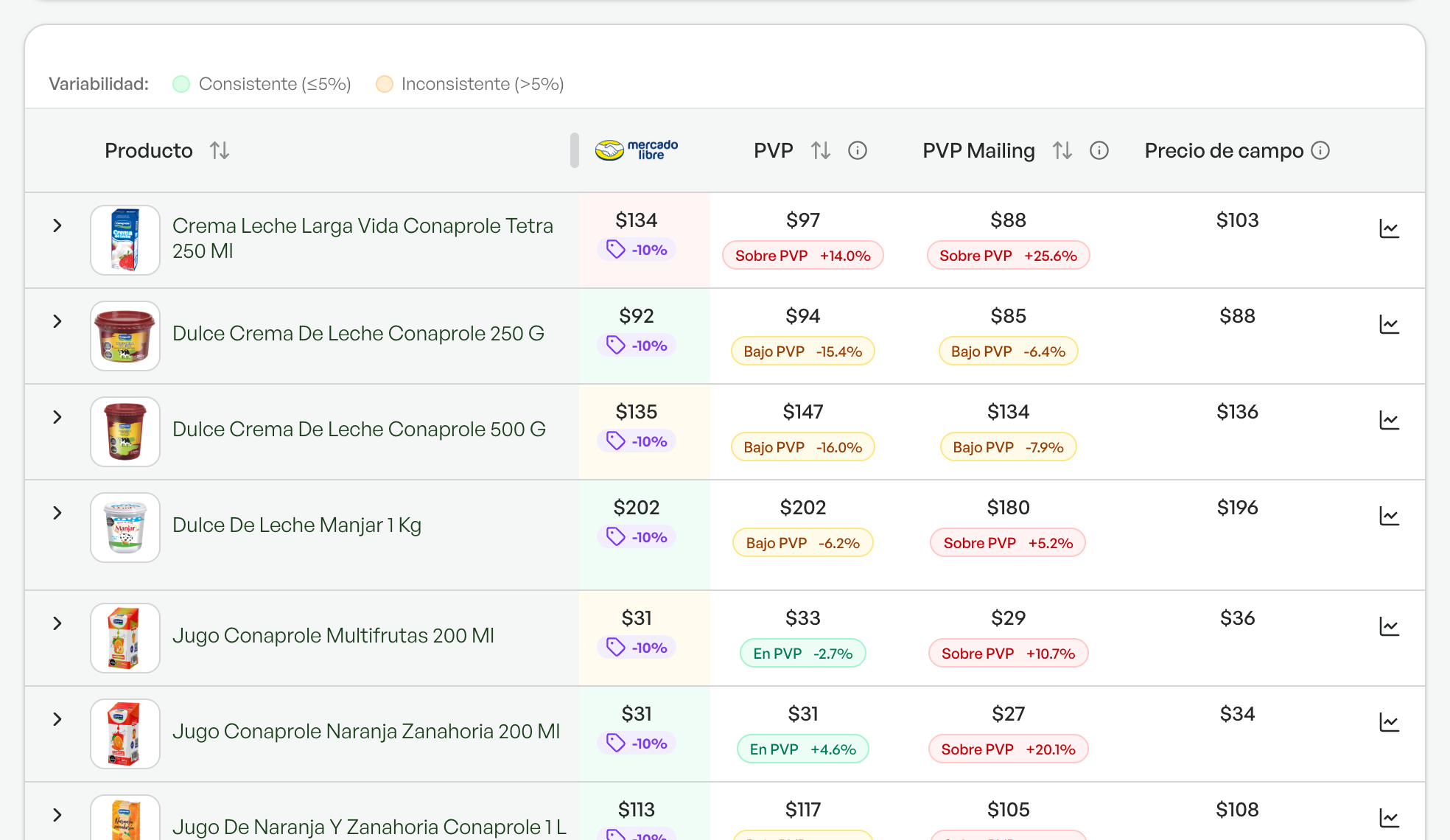Click Sobre PVP +25.6% badge
Screen dimensions: 1450x840
pos(1008,256)
